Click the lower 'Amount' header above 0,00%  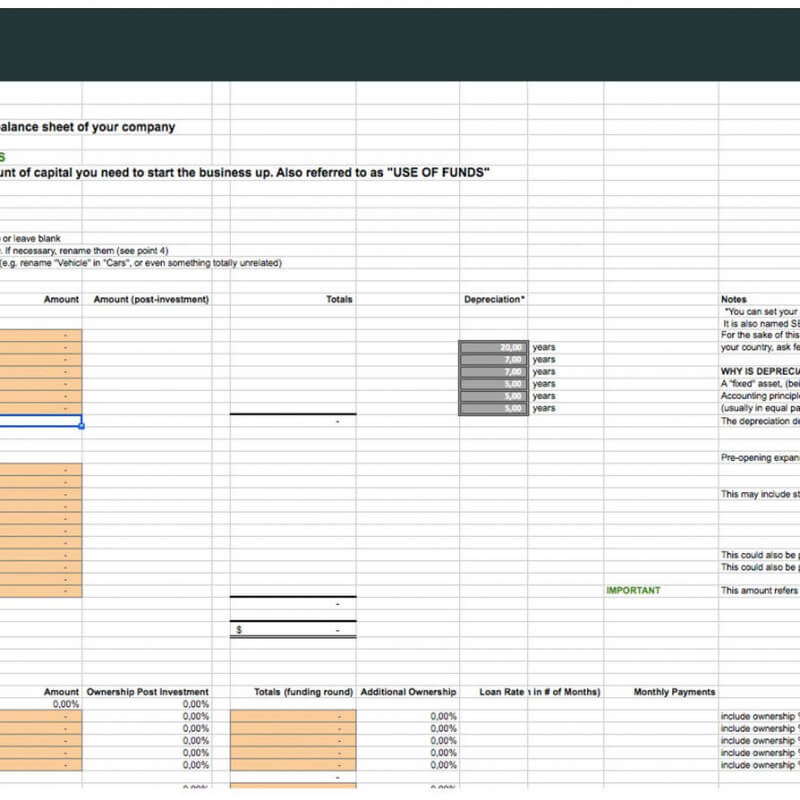[61, 692]
